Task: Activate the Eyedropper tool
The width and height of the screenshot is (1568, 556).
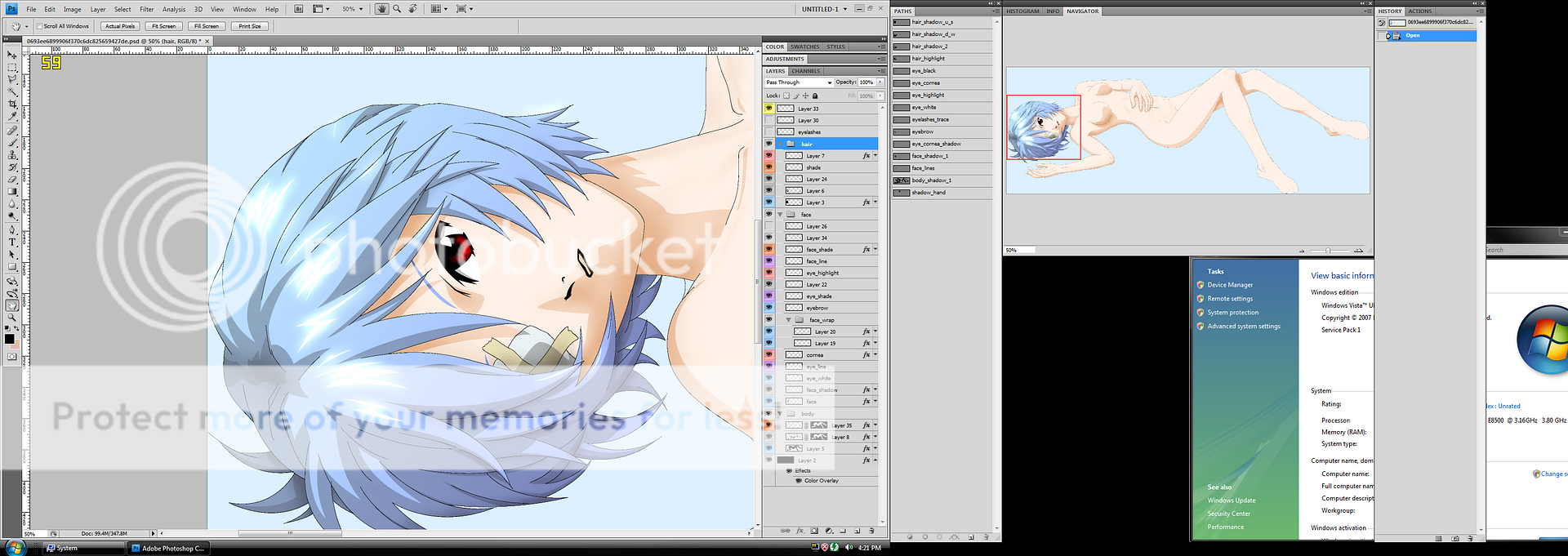Action: click(x=12, y=117)
